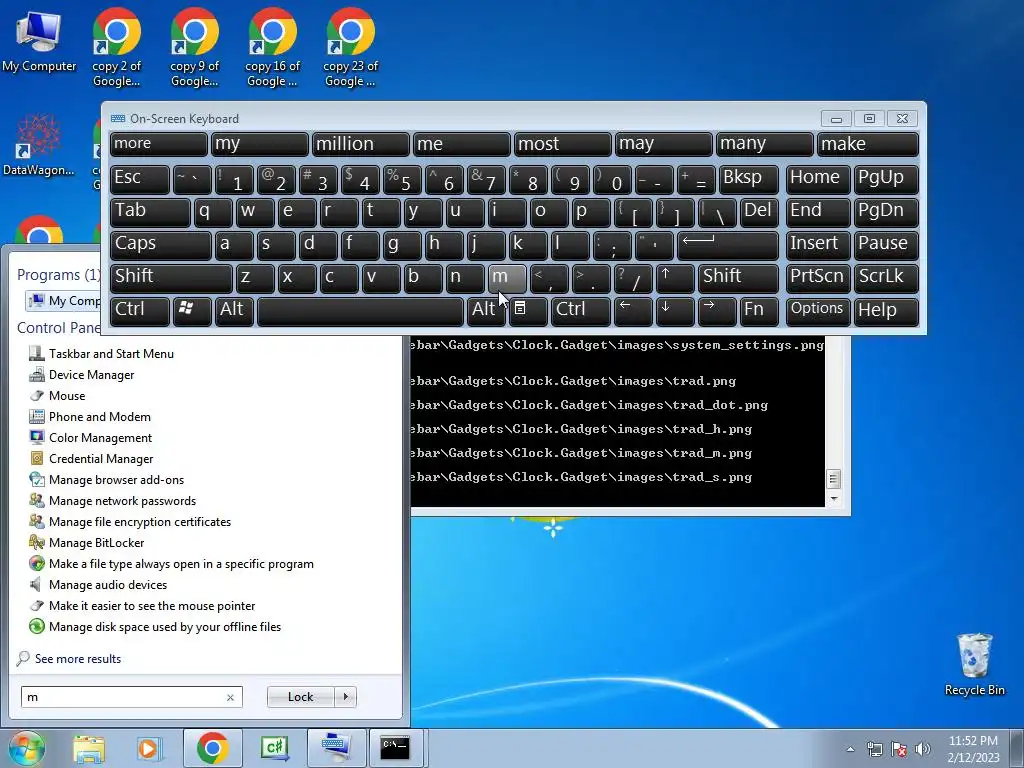Click the Windows Start orb
Viewport: 1024px width, 768px height.
(26, 748)
